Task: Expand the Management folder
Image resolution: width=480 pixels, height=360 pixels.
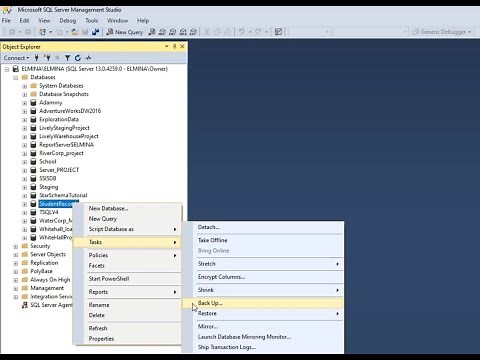Action: [16, 288]
